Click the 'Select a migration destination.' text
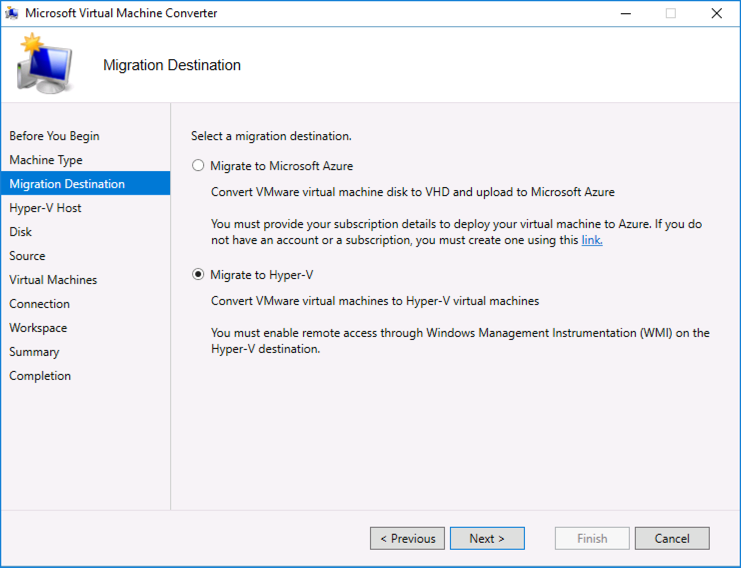The height and width of the screenshot is (568, 741). (x=271, y=136)
